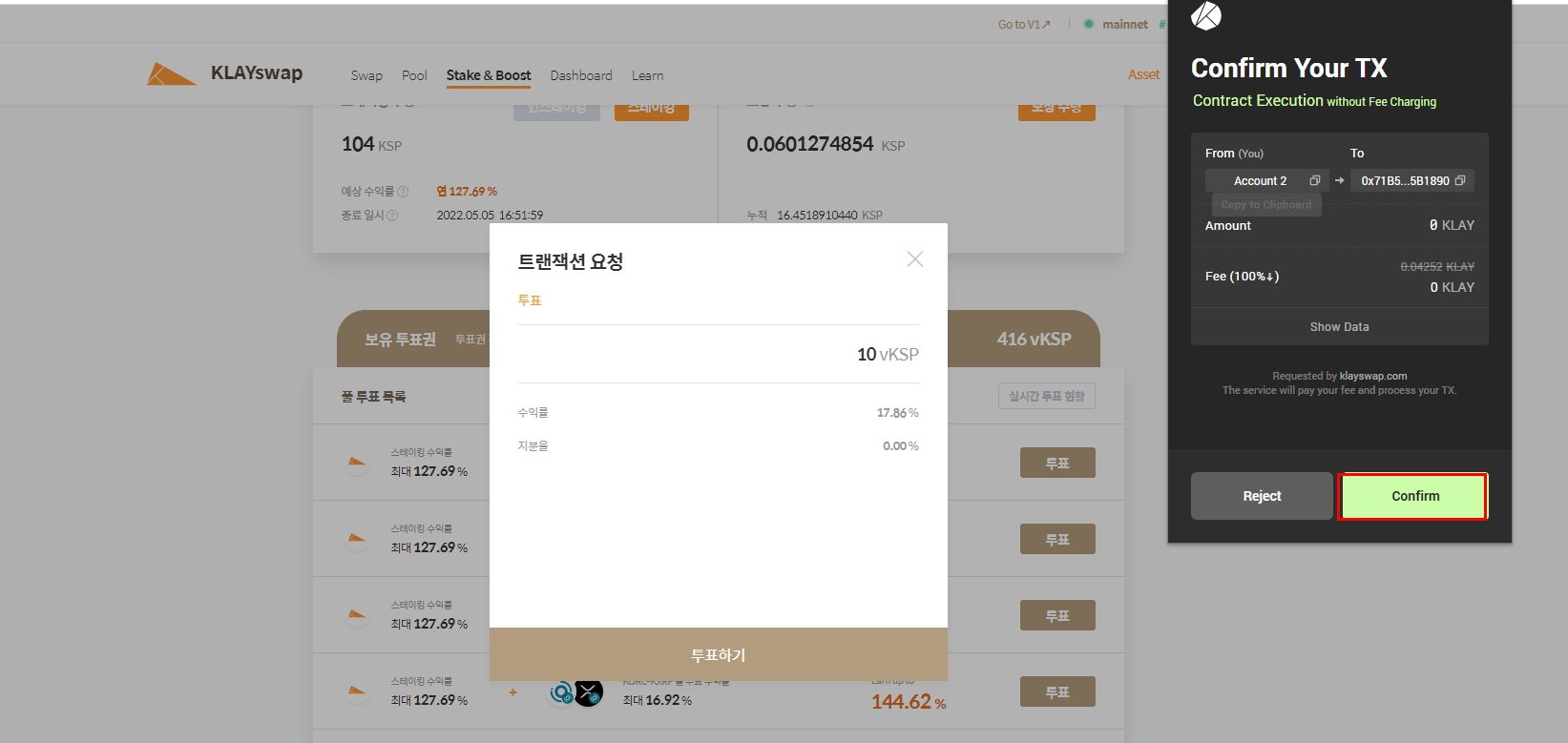Open the Go to V1 link
The width and height of the screenshot is (1568, 743).
1023,25
